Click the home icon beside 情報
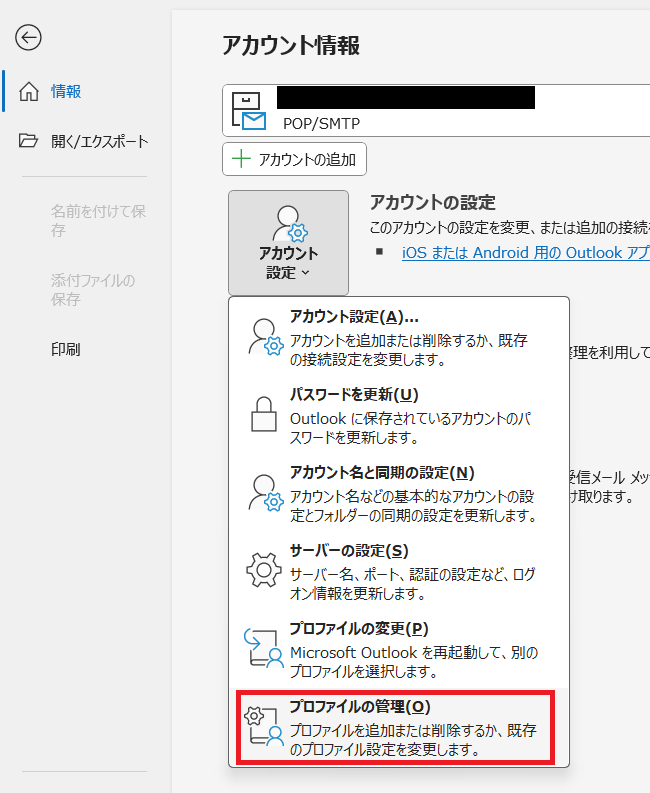 coord(29,92)
